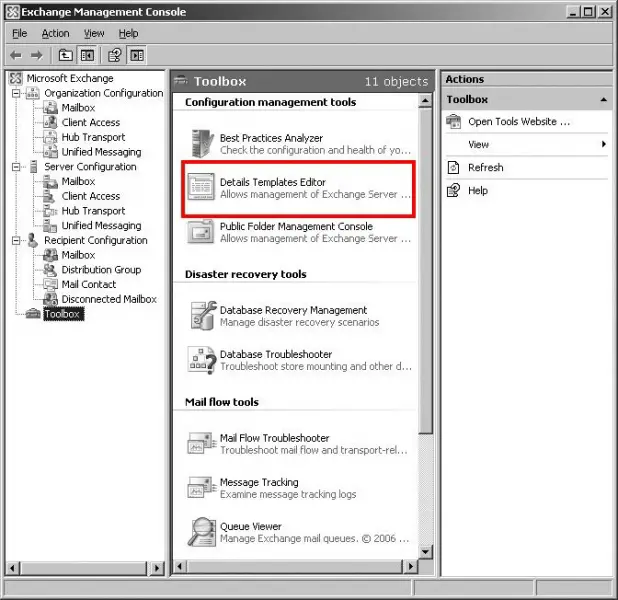Click Refresh in the Actions pane
The width and height of the screenshot is (618, 600).
[486, 168]
